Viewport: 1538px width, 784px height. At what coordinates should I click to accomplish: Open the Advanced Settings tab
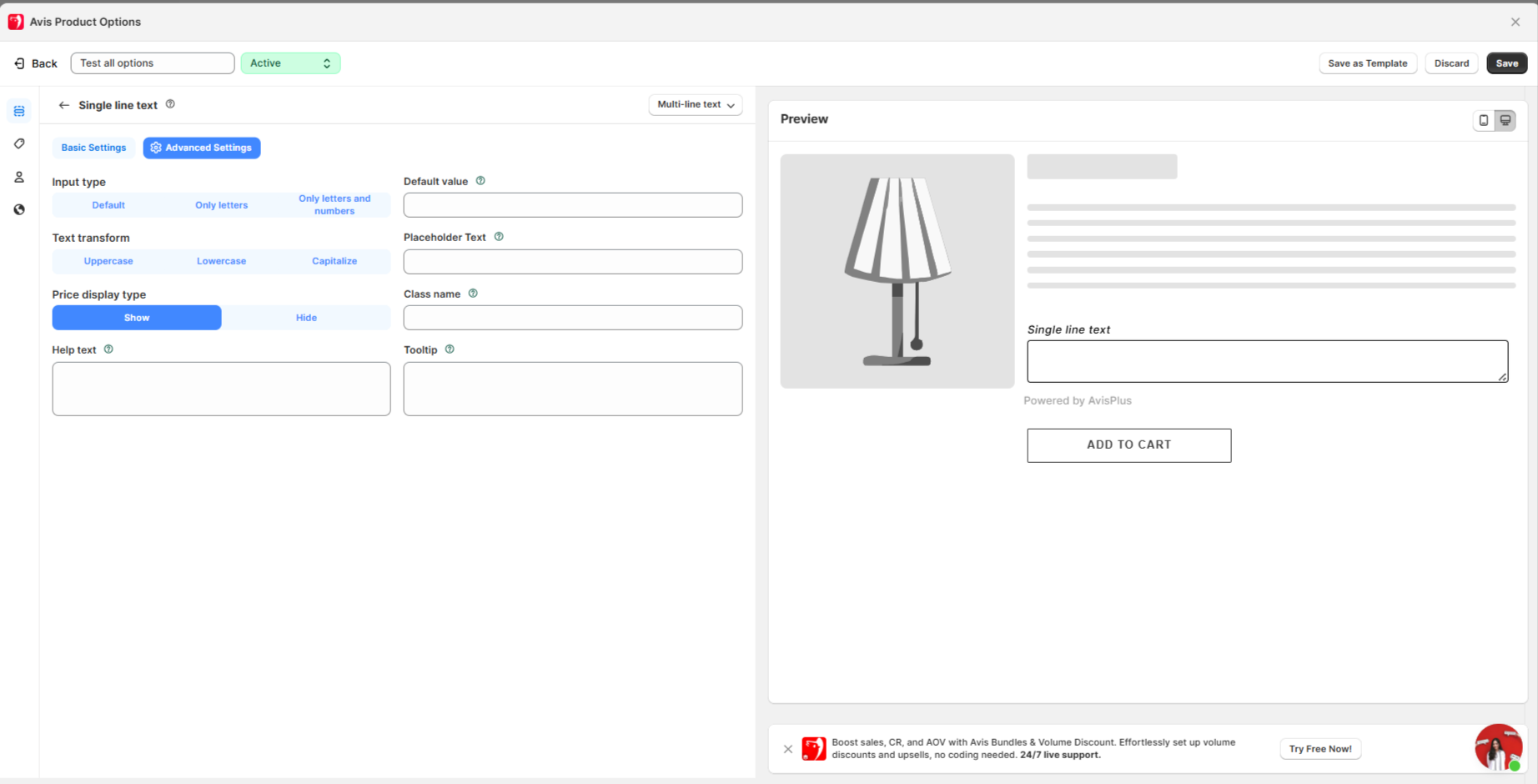click(x=202, y=148)
